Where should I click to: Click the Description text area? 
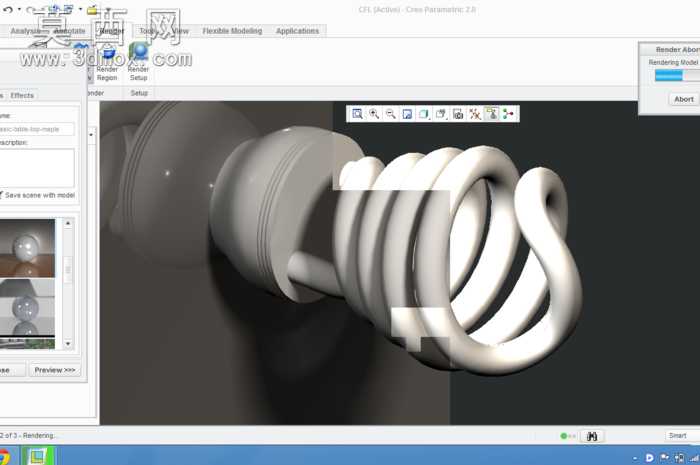coord(37,168)
